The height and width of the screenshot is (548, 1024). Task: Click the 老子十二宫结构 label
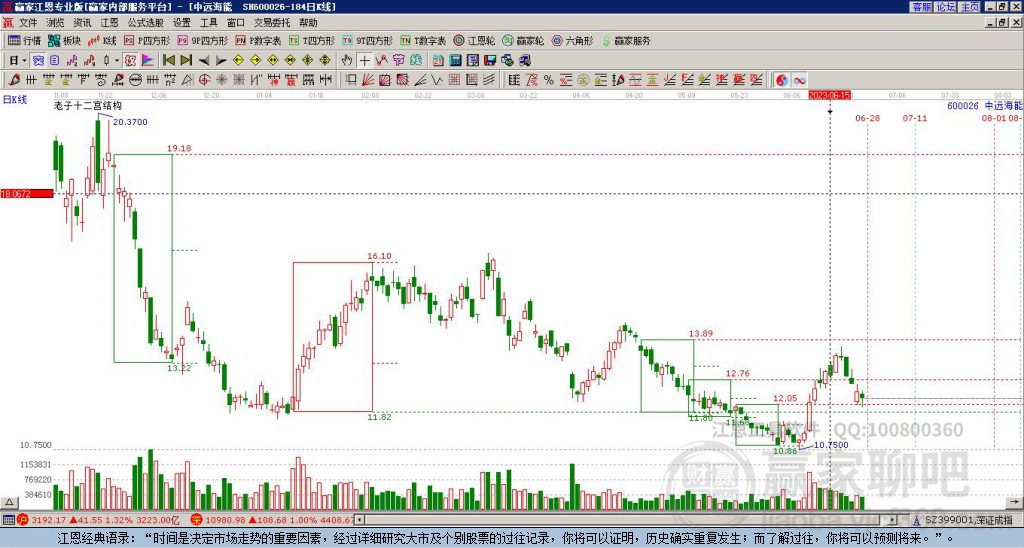(88, 105)
